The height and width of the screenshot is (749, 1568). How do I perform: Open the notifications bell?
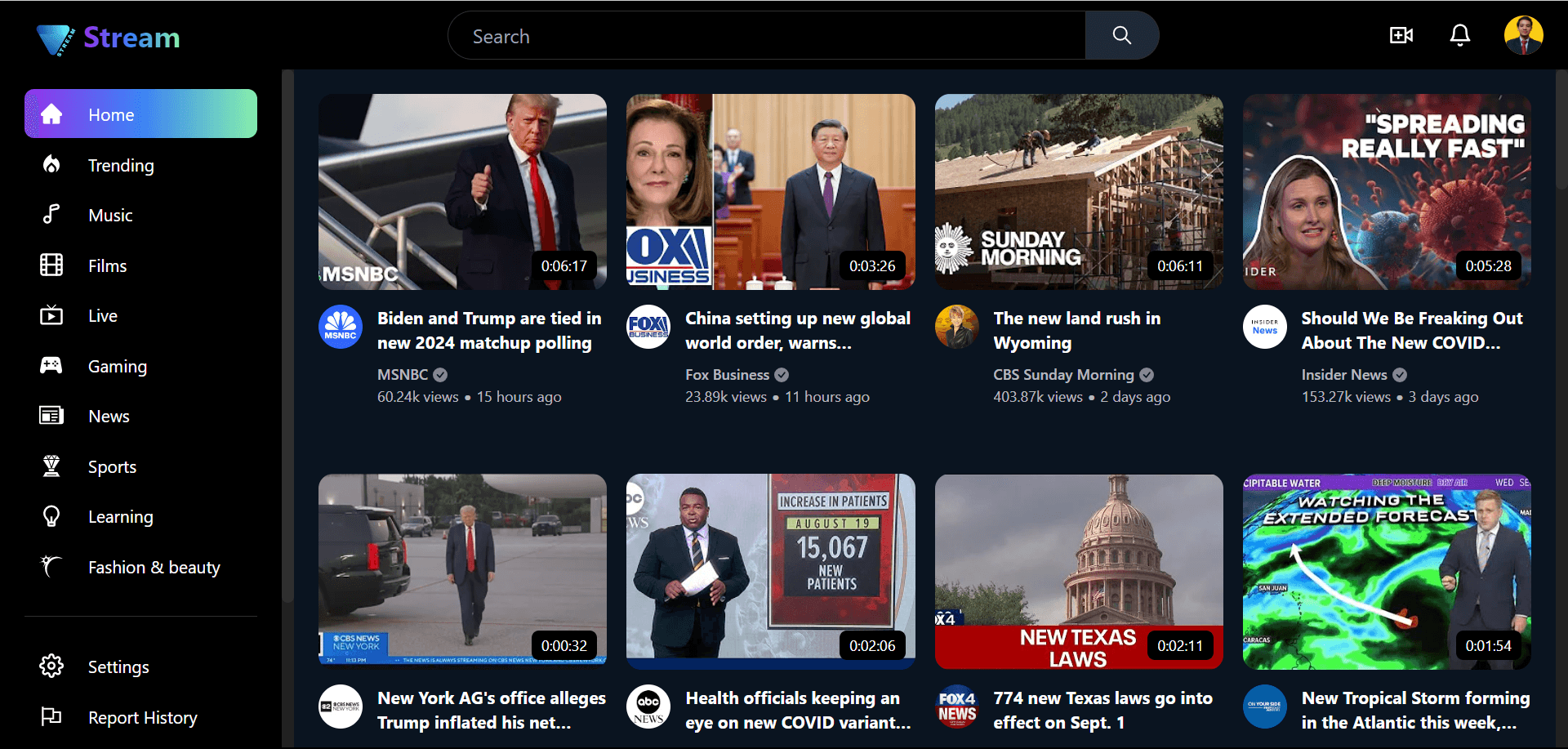1460,35
